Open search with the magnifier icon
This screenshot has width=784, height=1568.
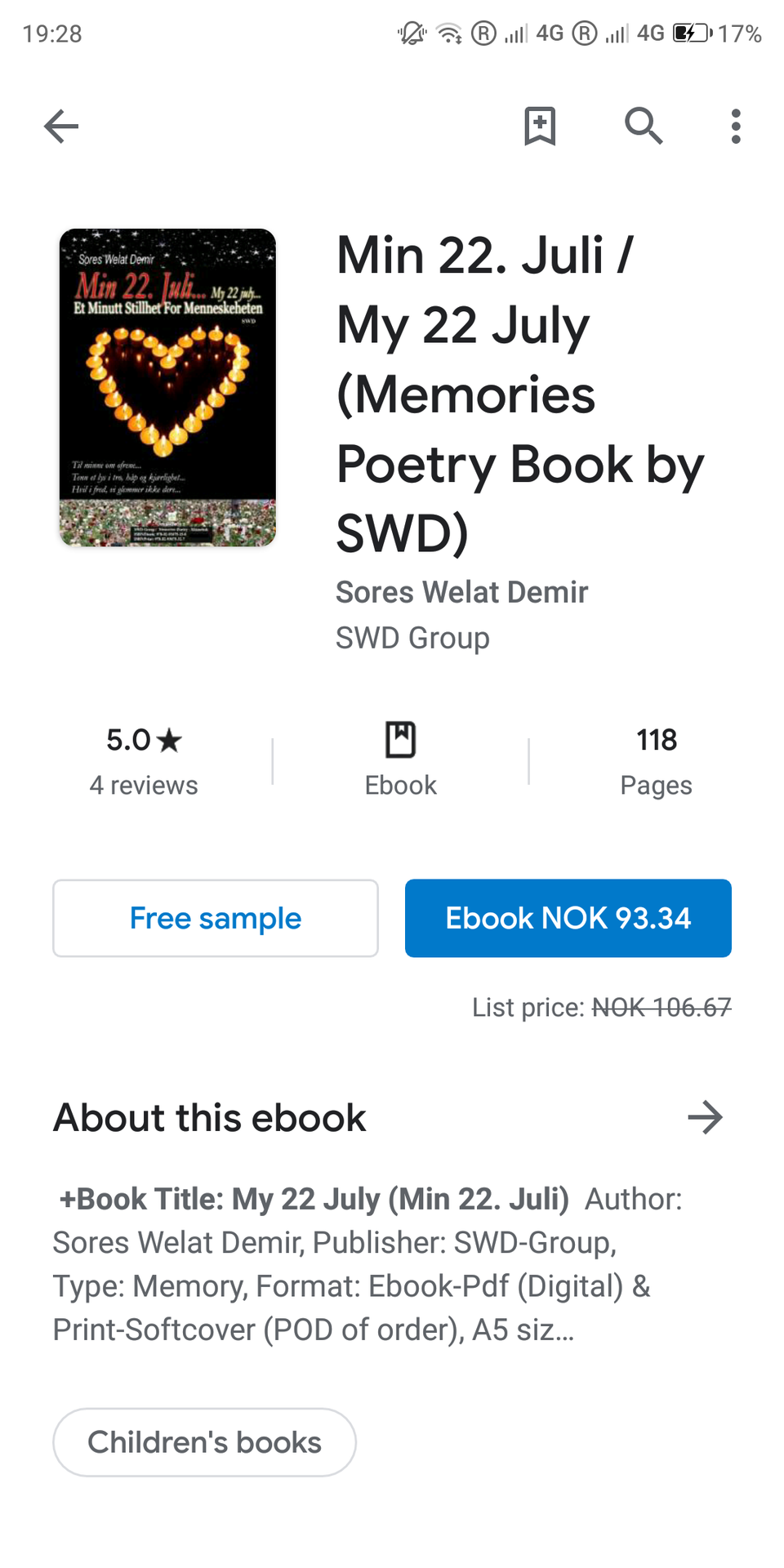pyautogui.click(x=644, y=127)
